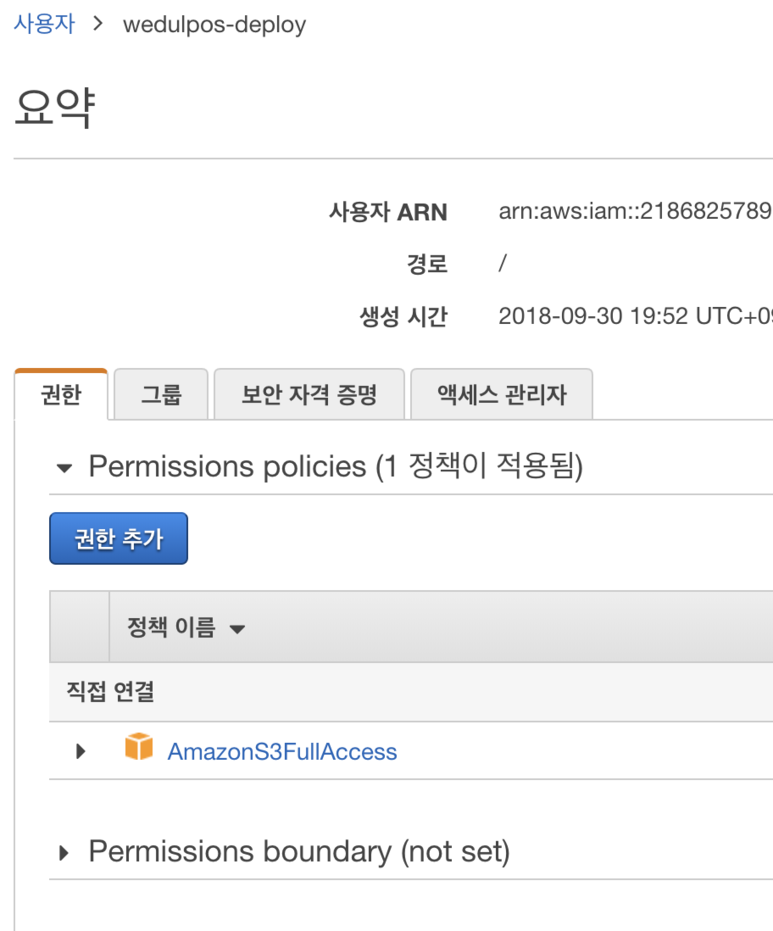773x931 pixels.
Task: Open the 사용자 breadcrumb link
Action: [x=45, y=24]
